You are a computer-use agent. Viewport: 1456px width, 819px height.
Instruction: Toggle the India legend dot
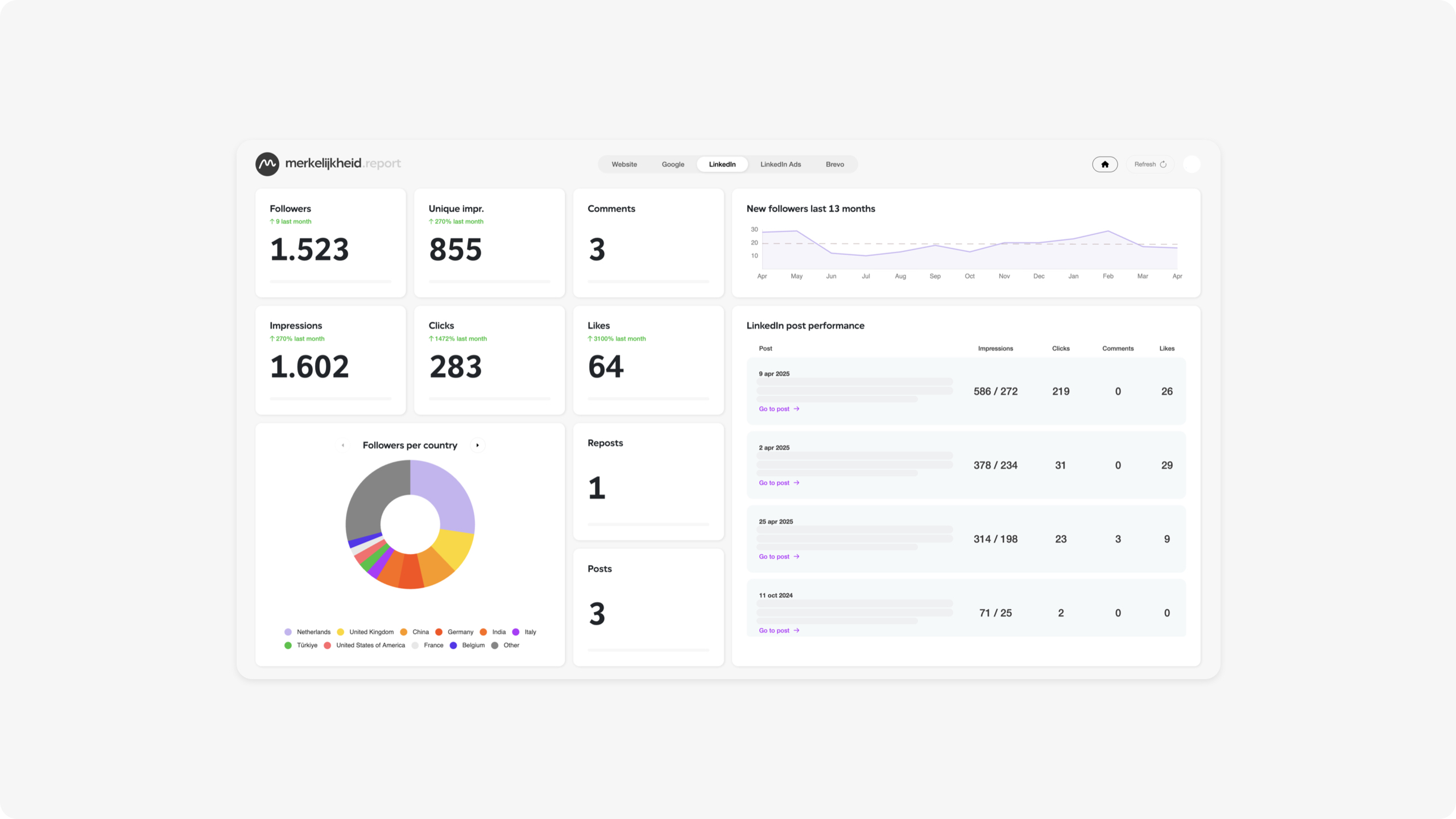[483, 632]
